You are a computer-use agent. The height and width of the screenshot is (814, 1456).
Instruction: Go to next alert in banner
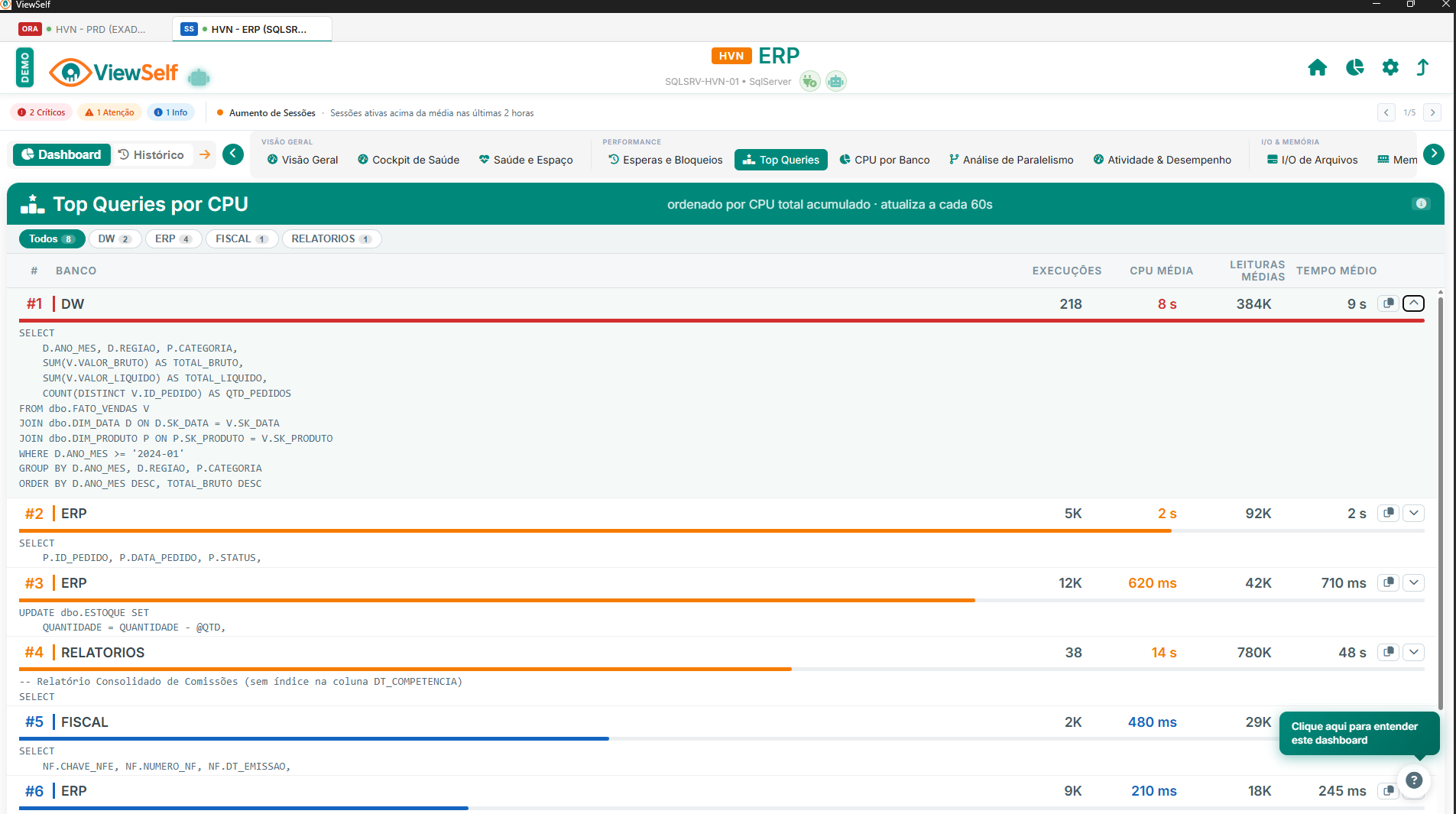pos(1433,112)
